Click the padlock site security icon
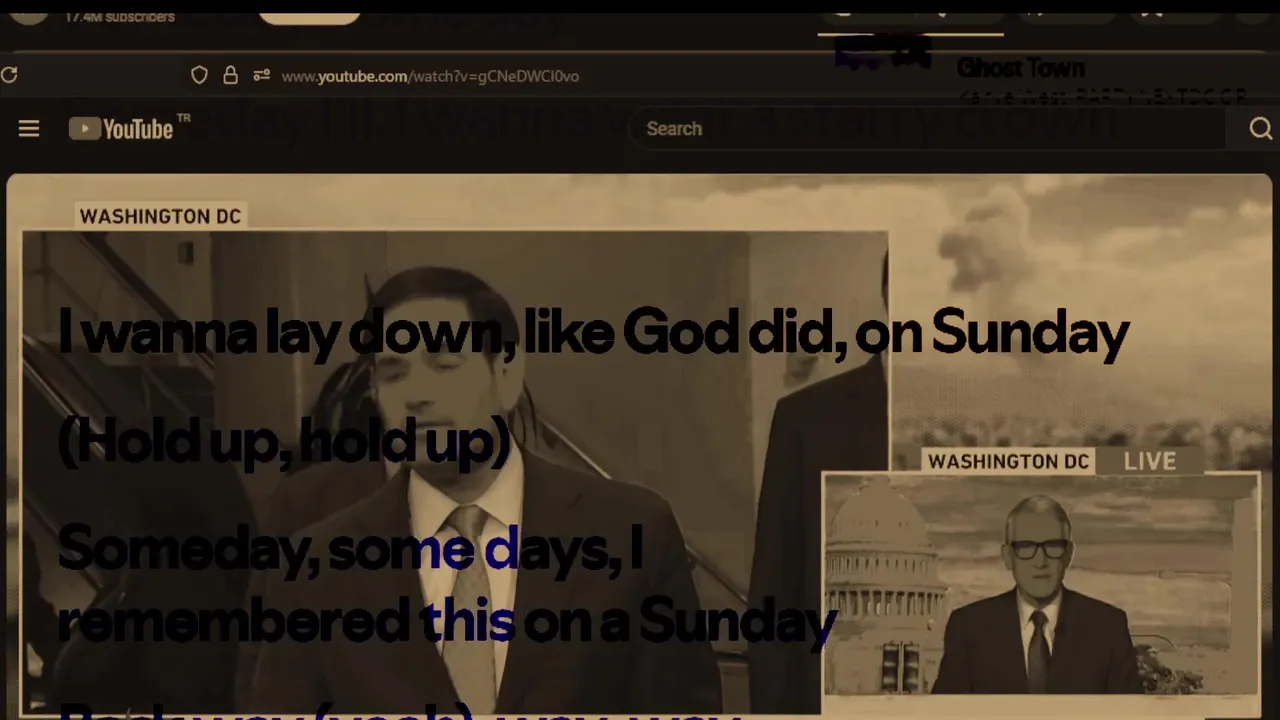Screen dimensions: 1280x720 (230, 75)
